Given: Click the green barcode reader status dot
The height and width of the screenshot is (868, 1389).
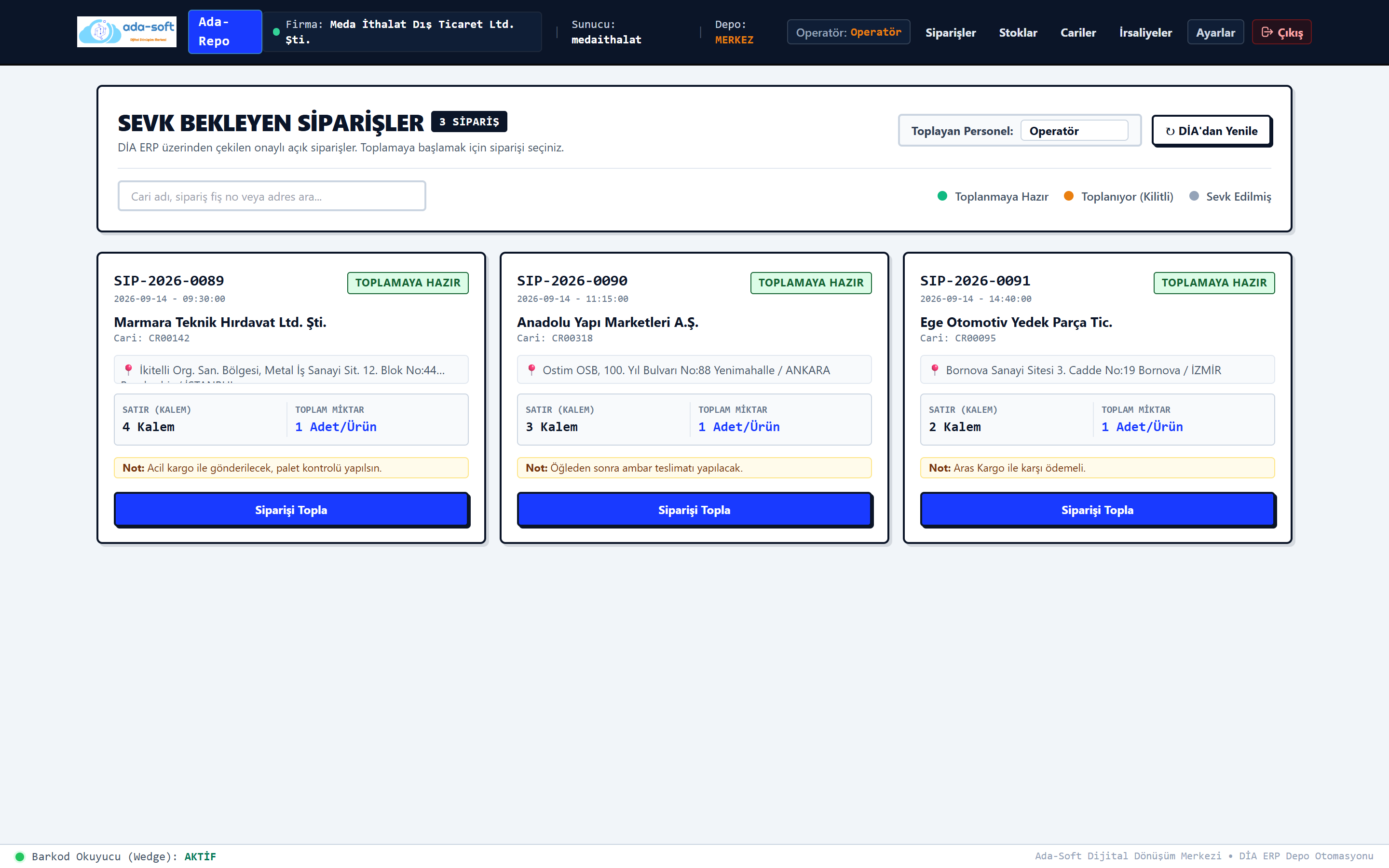Looking at the screenshot, I should pyautogui.click(x=19, y=856).
